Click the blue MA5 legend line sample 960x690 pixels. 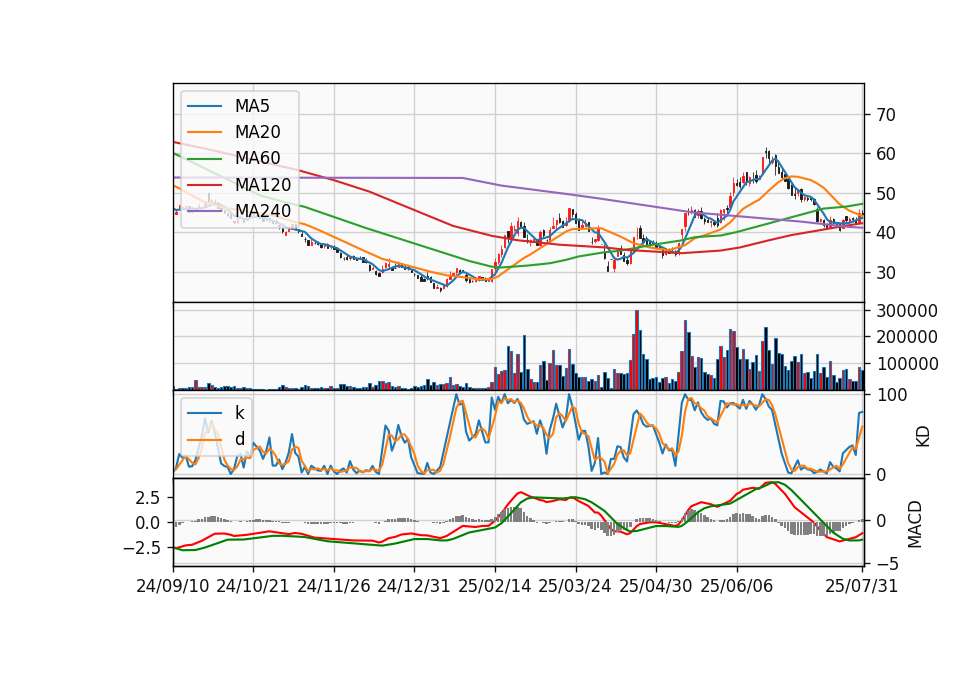pos(204,106)
